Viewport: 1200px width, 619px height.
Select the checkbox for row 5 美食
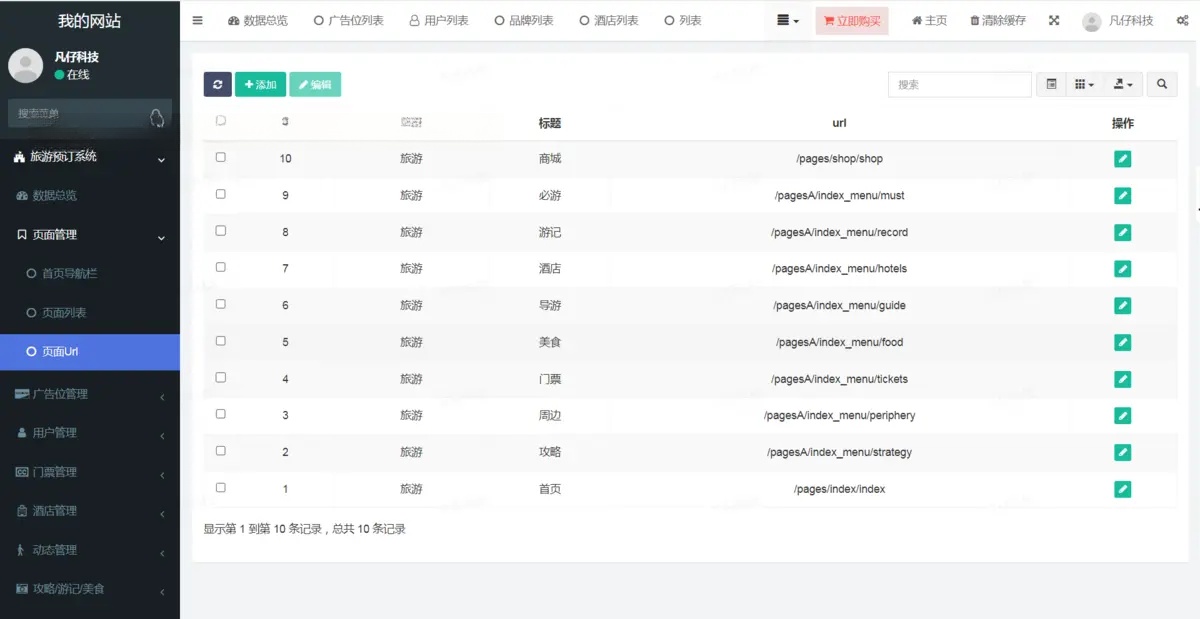tap(221, 341)
